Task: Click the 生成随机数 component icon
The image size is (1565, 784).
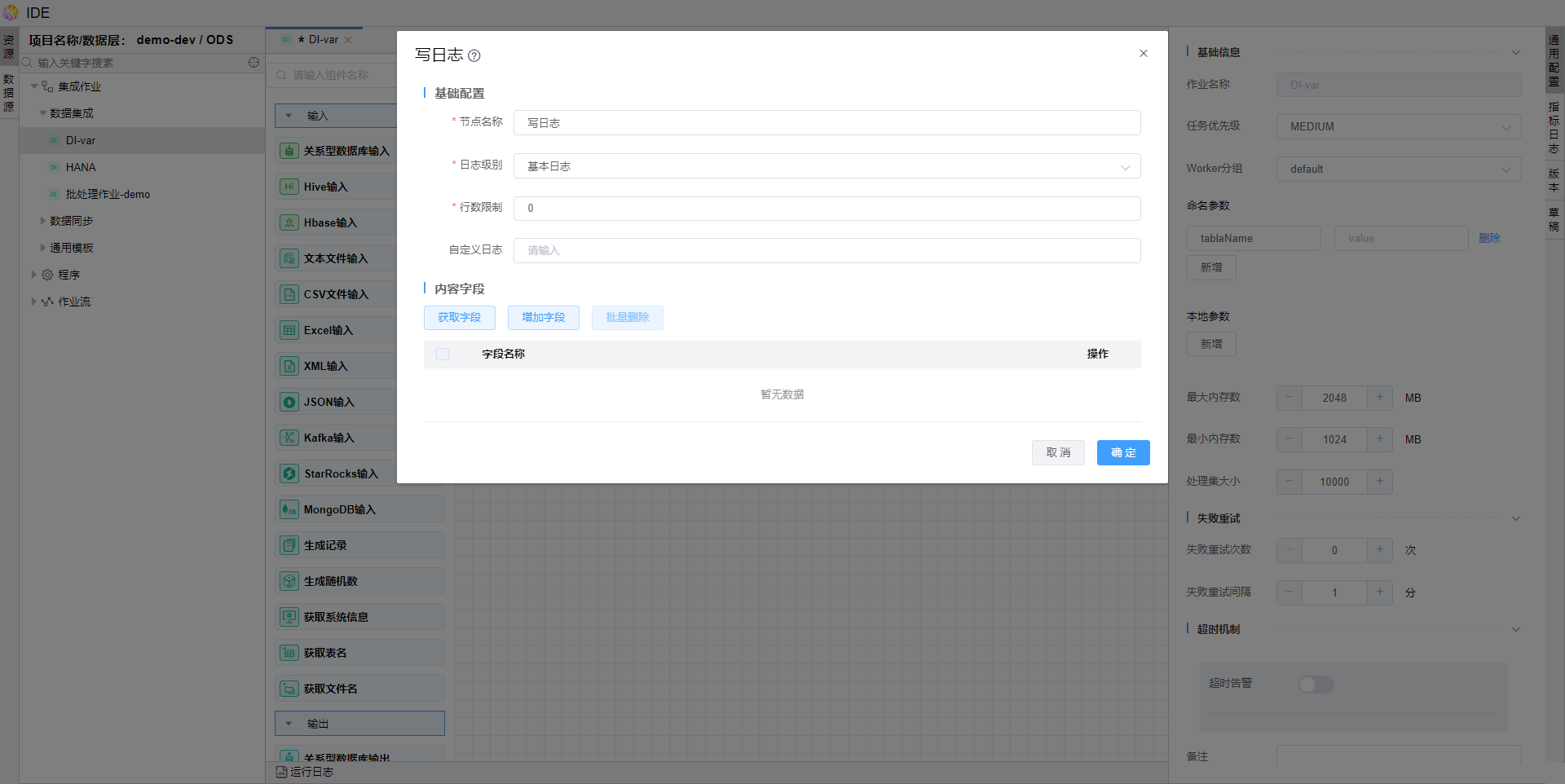Action: tap(289, 581)
